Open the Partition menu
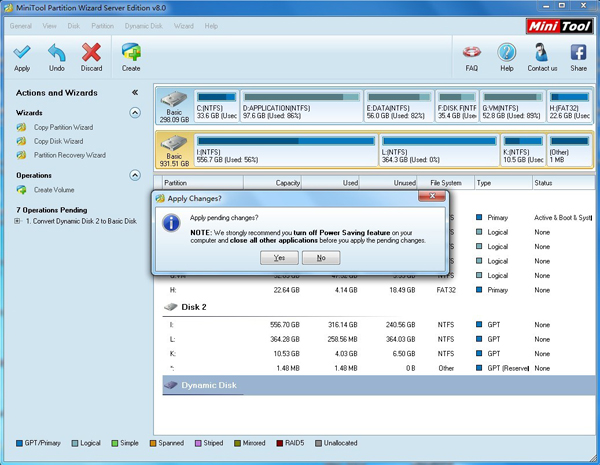Screen dimensions: 600x465 (x=102, y=26)
